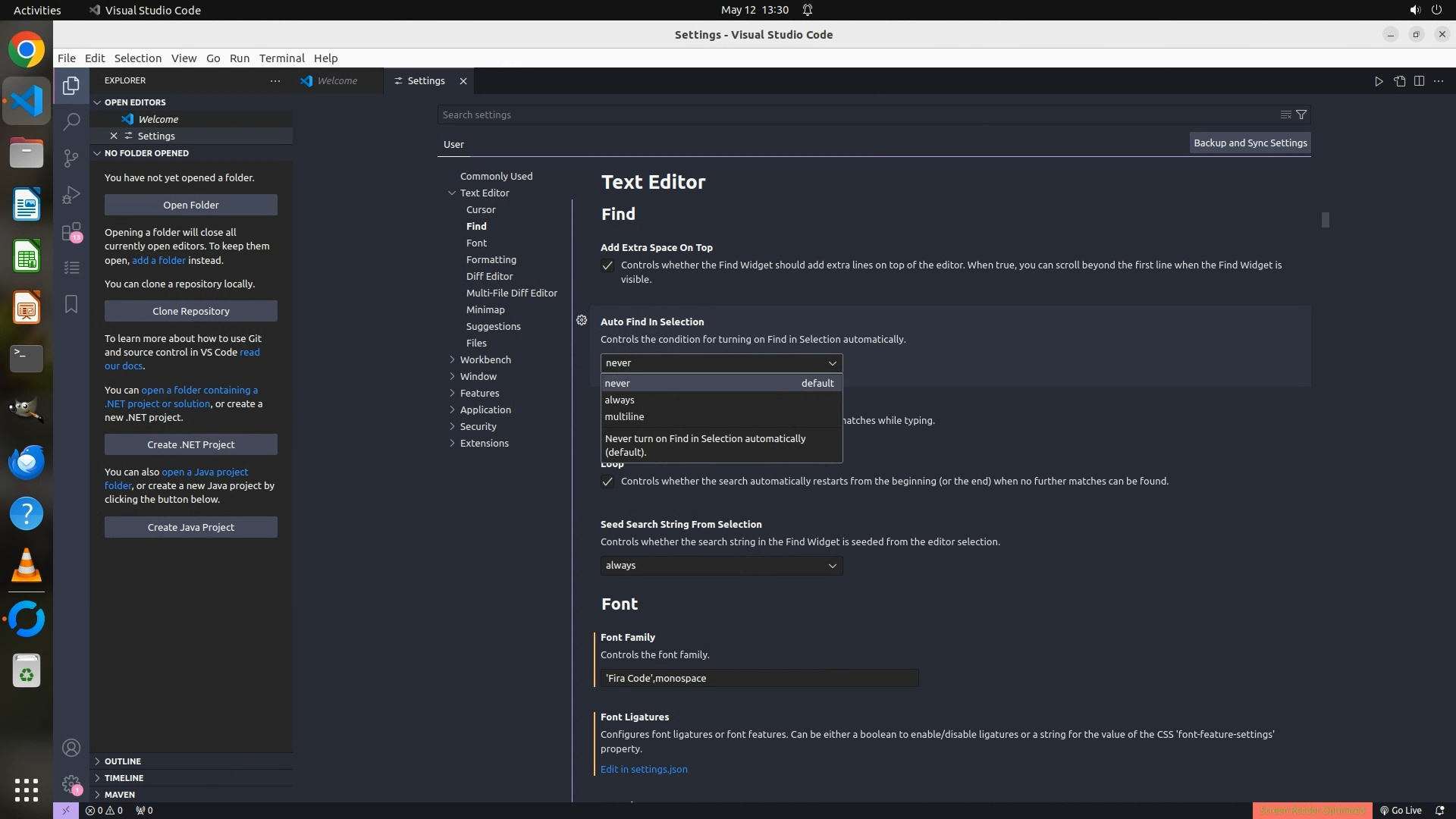The width and height of the screenshot is (1456, 819).
Task: Expand the Workbench settings category
Action: click(485, 359)
